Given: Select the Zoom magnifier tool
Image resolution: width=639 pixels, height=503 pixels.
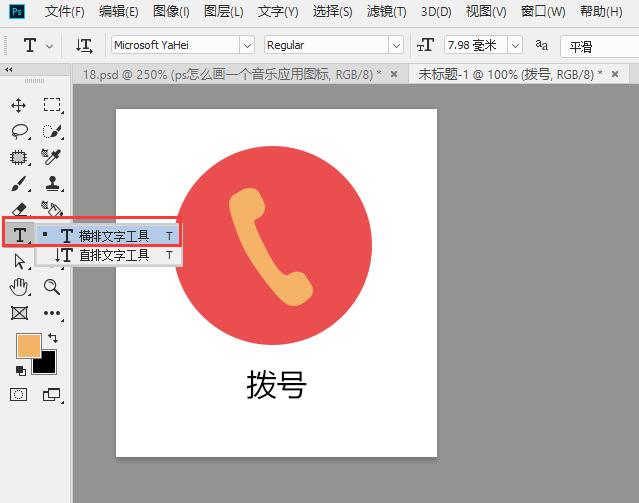Looking at the screenshot, I should [52, 287].
